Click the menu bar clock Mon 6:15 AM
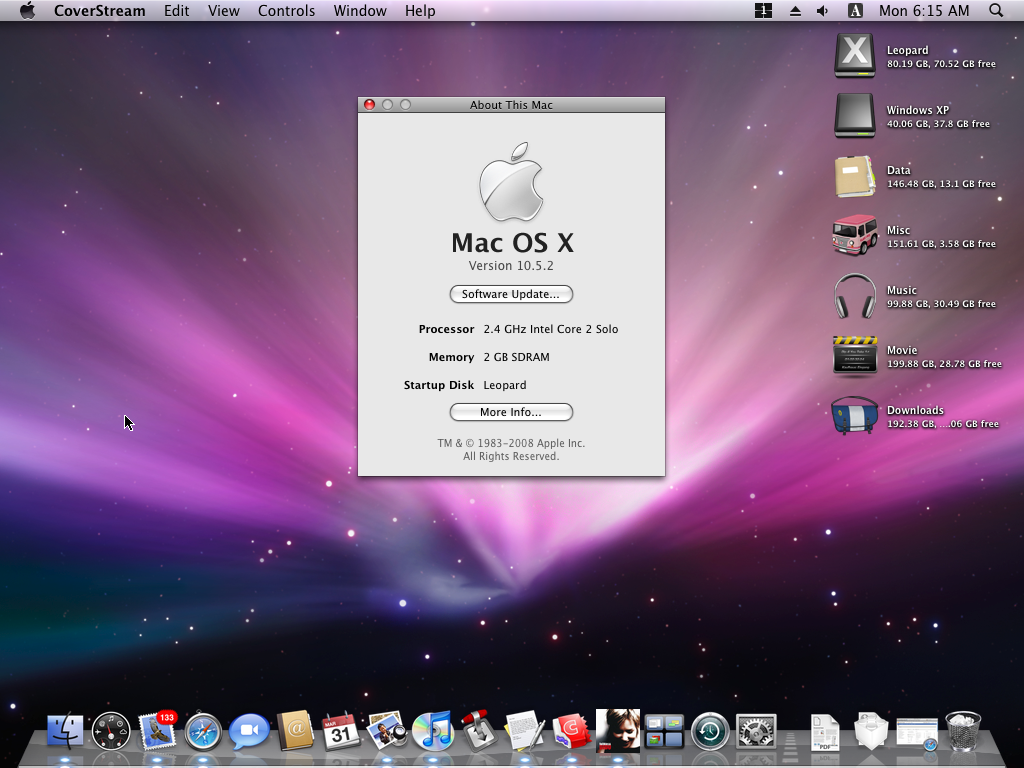 pos(924,10)
